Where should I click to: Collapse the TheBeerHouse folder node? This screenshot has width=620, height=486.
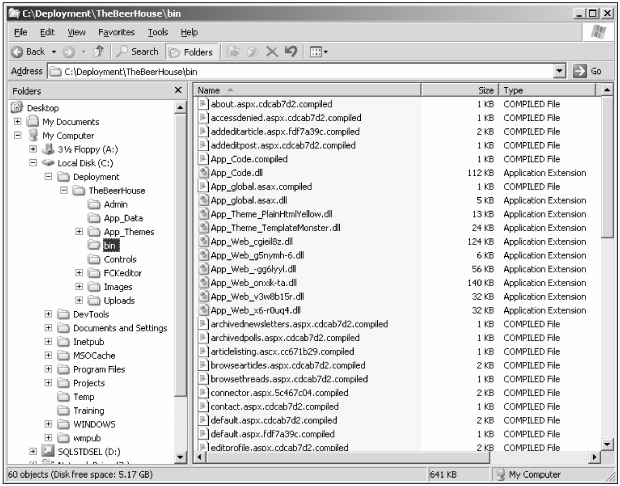(x=64, y=190)
